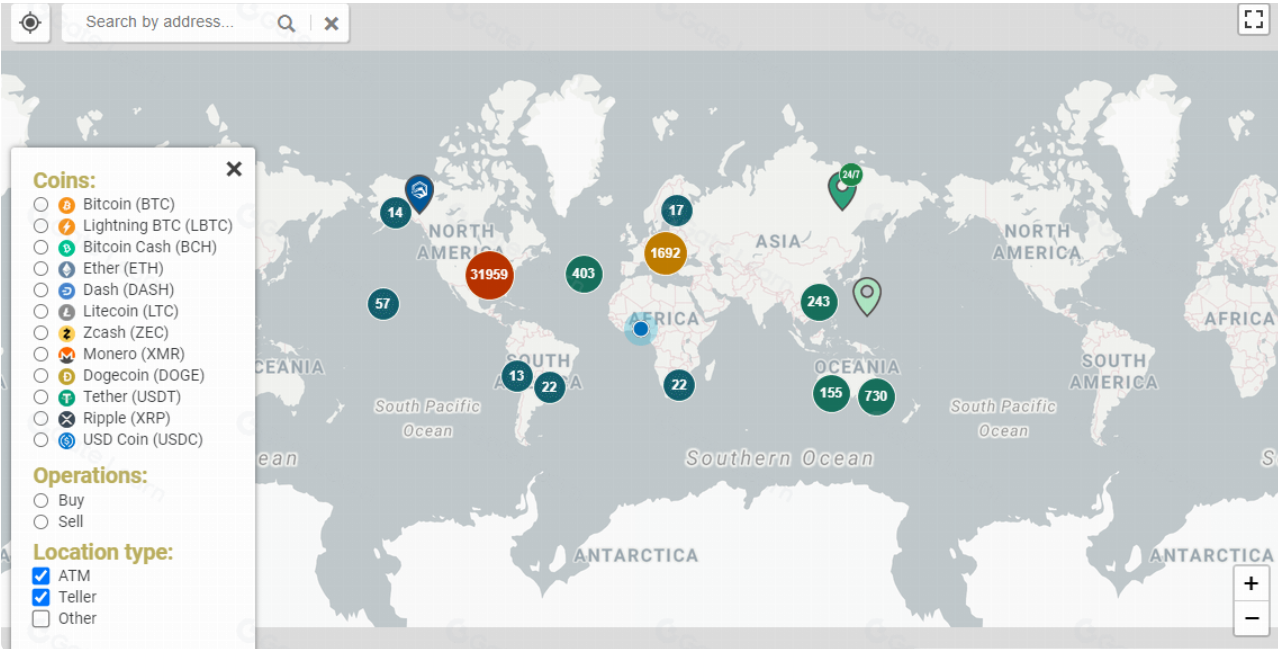Image resolution: width=1278 pixels, height=649 pixels.
Task: Click the search magnifier icon
Action: tap(286, 23)
